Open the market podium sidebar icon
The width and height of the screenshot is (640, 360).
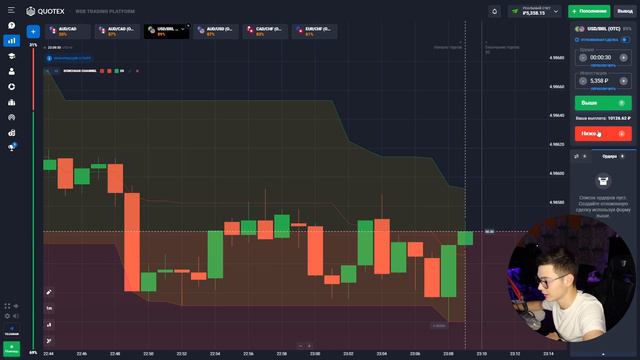click(x=11, y=102)
